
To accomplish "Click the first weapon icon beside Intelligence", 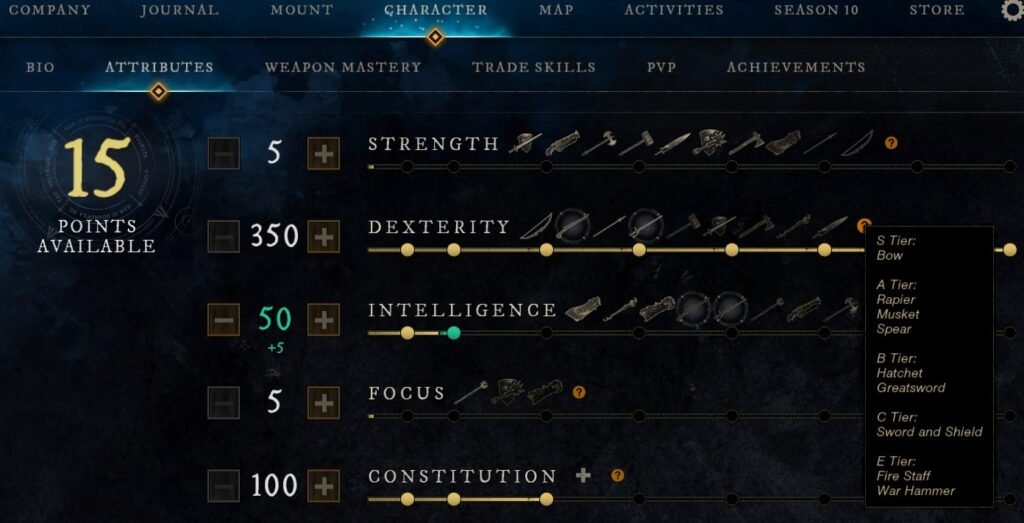I will click(x=583, y=310).
